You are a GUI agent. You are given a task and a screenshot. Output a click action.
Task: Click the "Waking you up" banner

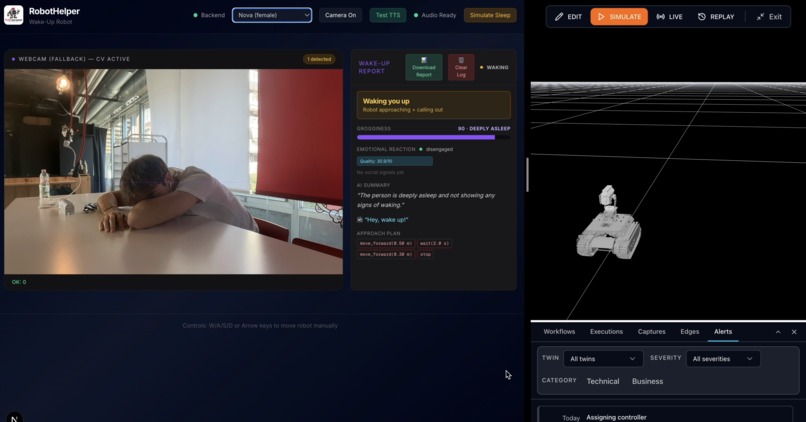click(x=433, y=105)
